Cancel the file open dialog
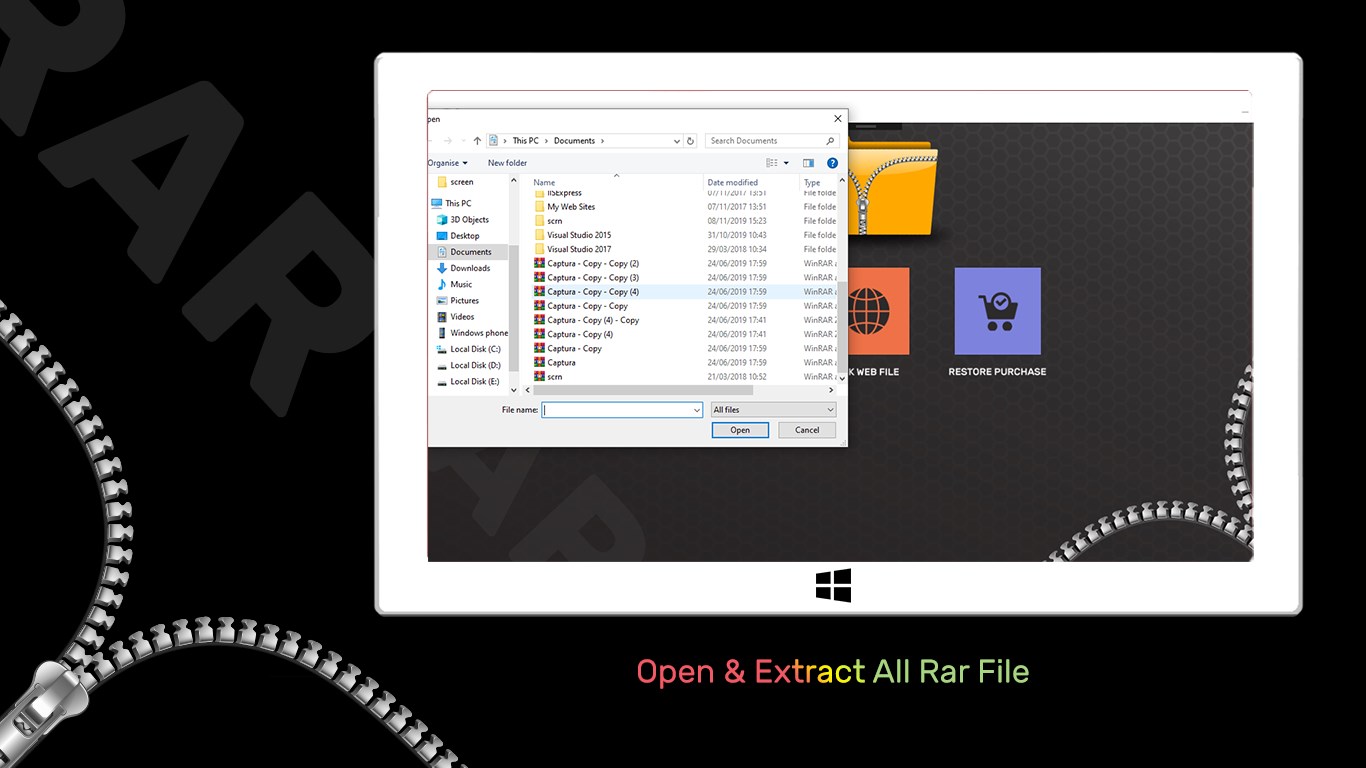Screen dimensions: 1366x768 (x=806, y=429)
